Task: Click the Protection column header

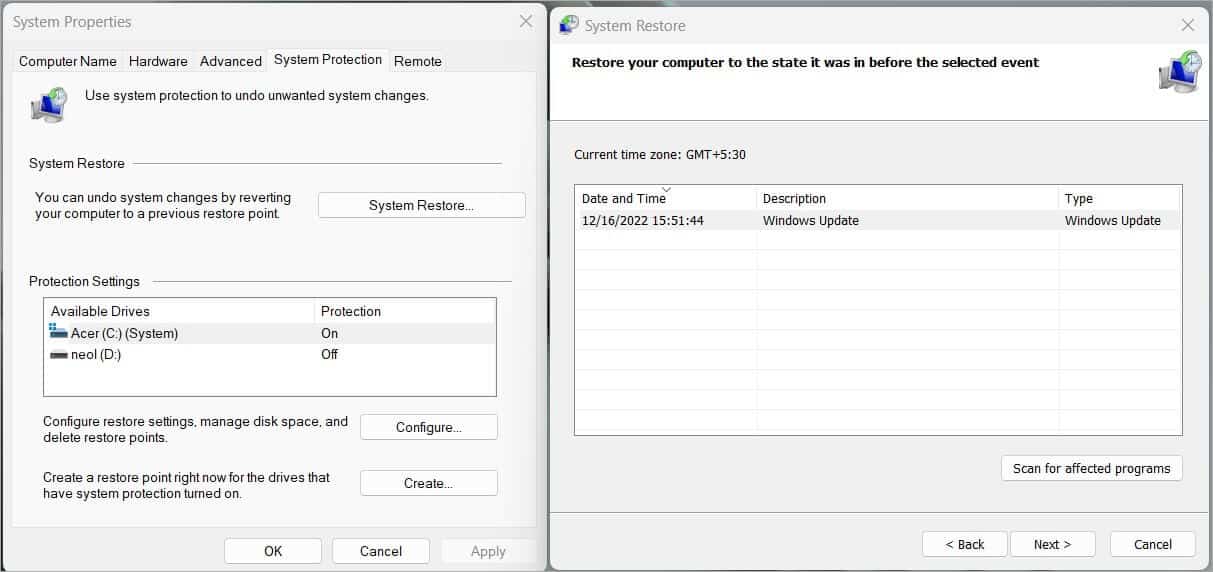Action: click(x=405, y=311)
